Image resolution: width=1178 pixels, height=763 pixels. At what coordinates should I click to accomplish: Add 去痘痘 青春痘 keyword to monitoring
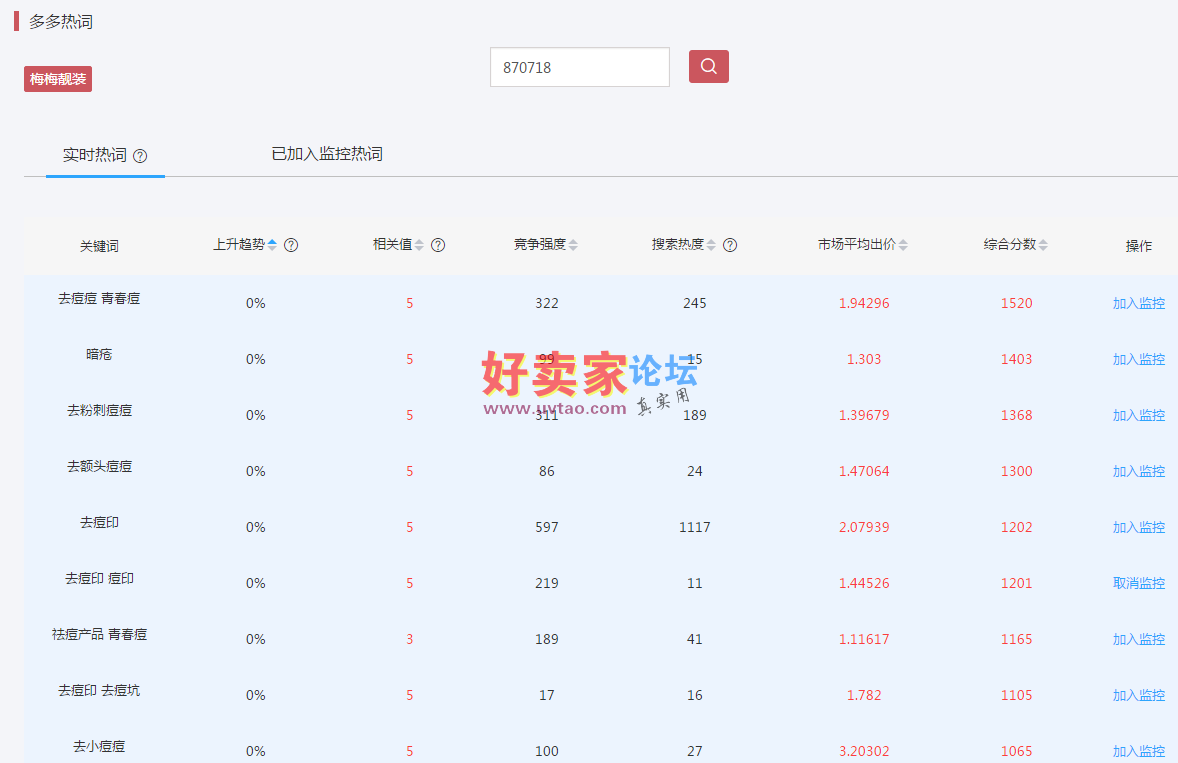1138,303
